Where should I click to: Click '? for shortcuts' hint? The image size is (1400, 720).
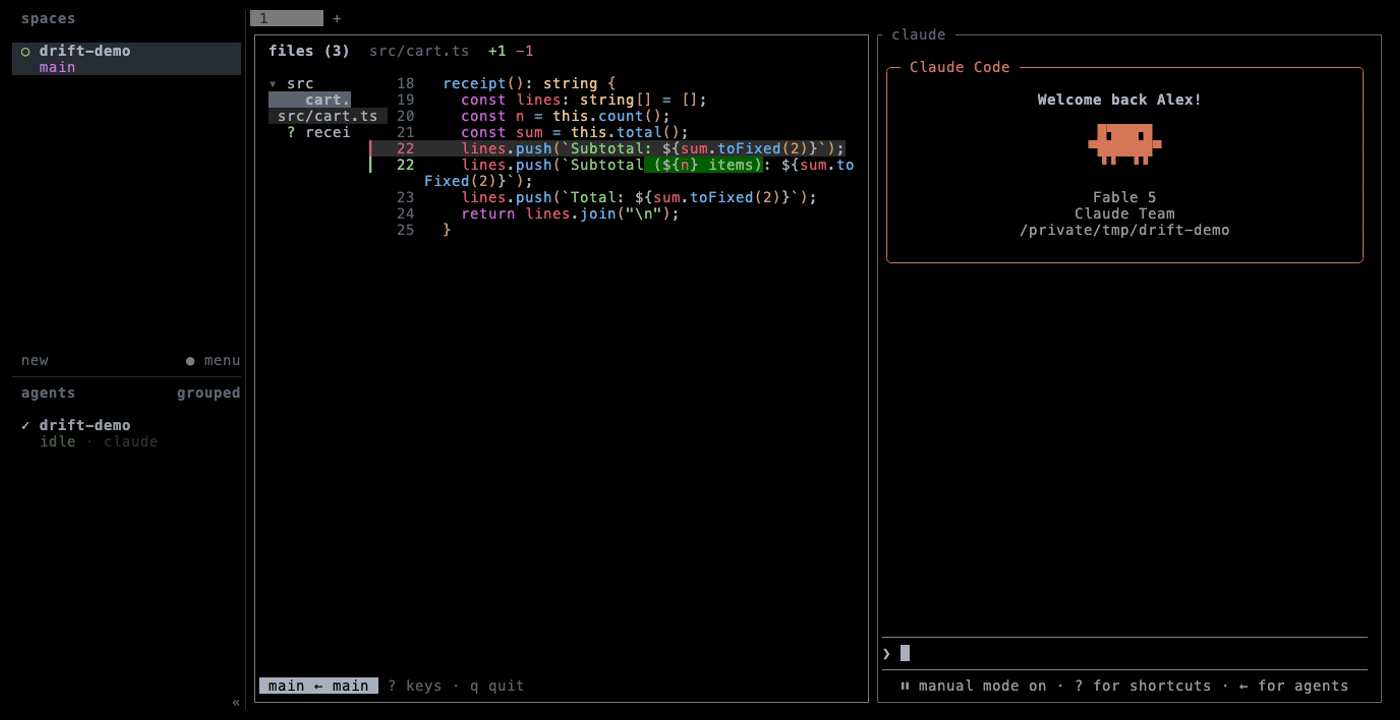pyautogui.click(x=1143, y=686)
